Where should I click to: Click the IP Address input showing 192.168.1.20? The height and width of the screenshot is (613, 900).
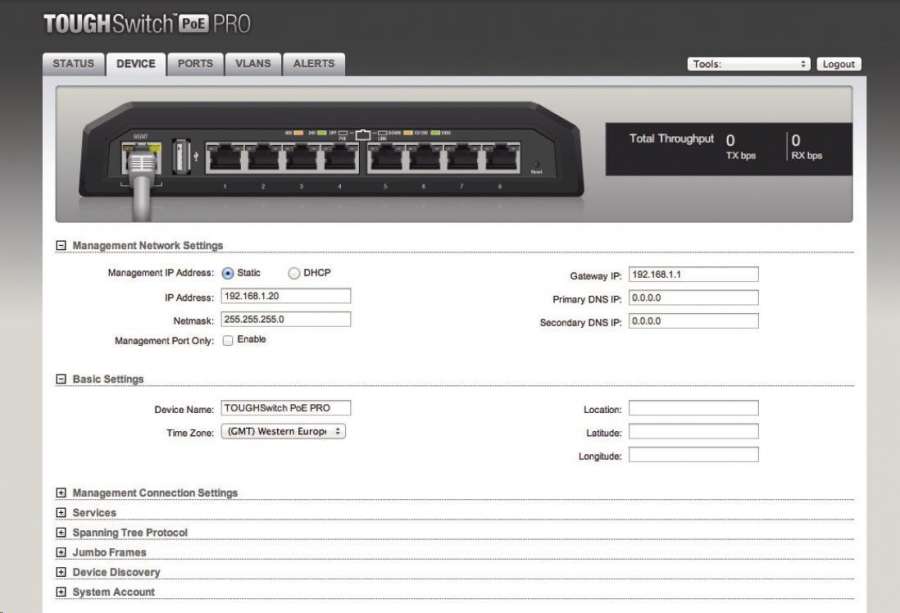(x=286, y=296)
